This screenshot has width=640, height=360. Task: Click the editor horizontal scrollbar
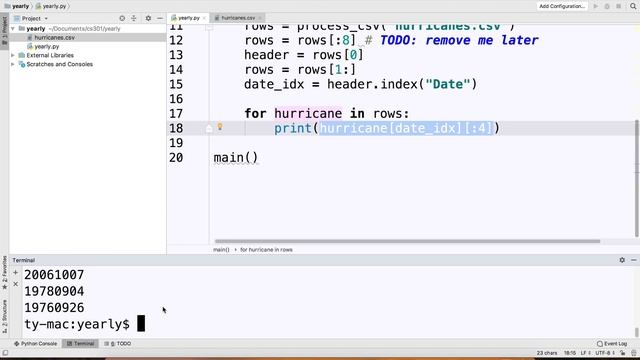pyautogui.click(x=407, y=241)
